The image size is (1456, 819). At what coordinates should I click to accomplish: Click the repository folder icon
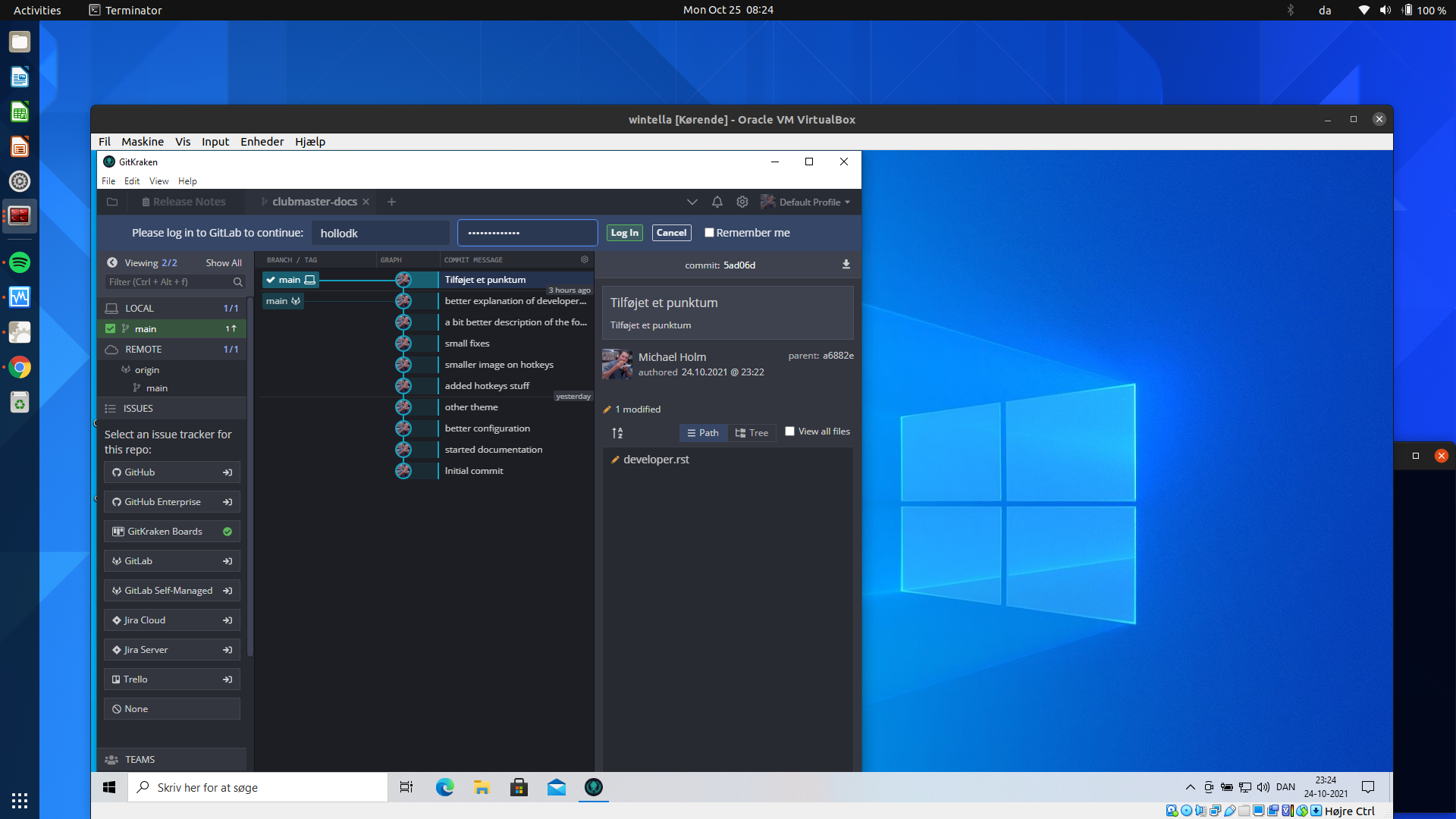point(112,202)
